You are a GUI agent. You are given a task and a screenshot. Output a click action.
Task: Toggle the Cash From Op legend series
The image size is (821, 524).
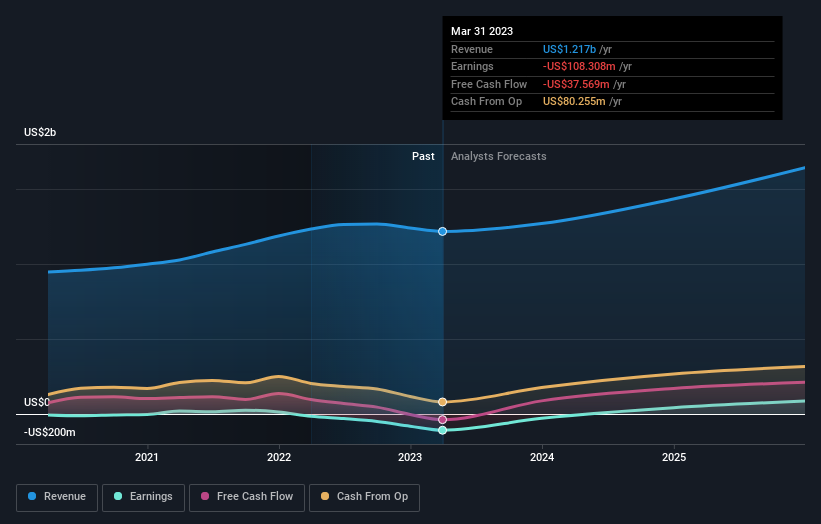point(364,497)
